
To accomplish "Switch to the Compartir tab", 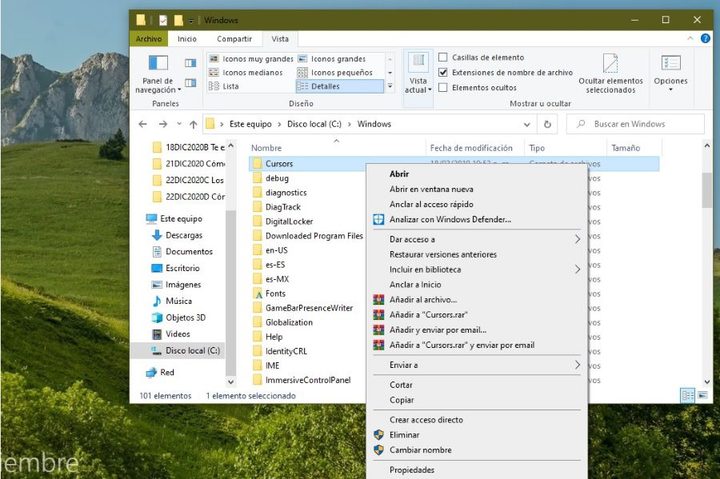I will (x=234, y=39).
